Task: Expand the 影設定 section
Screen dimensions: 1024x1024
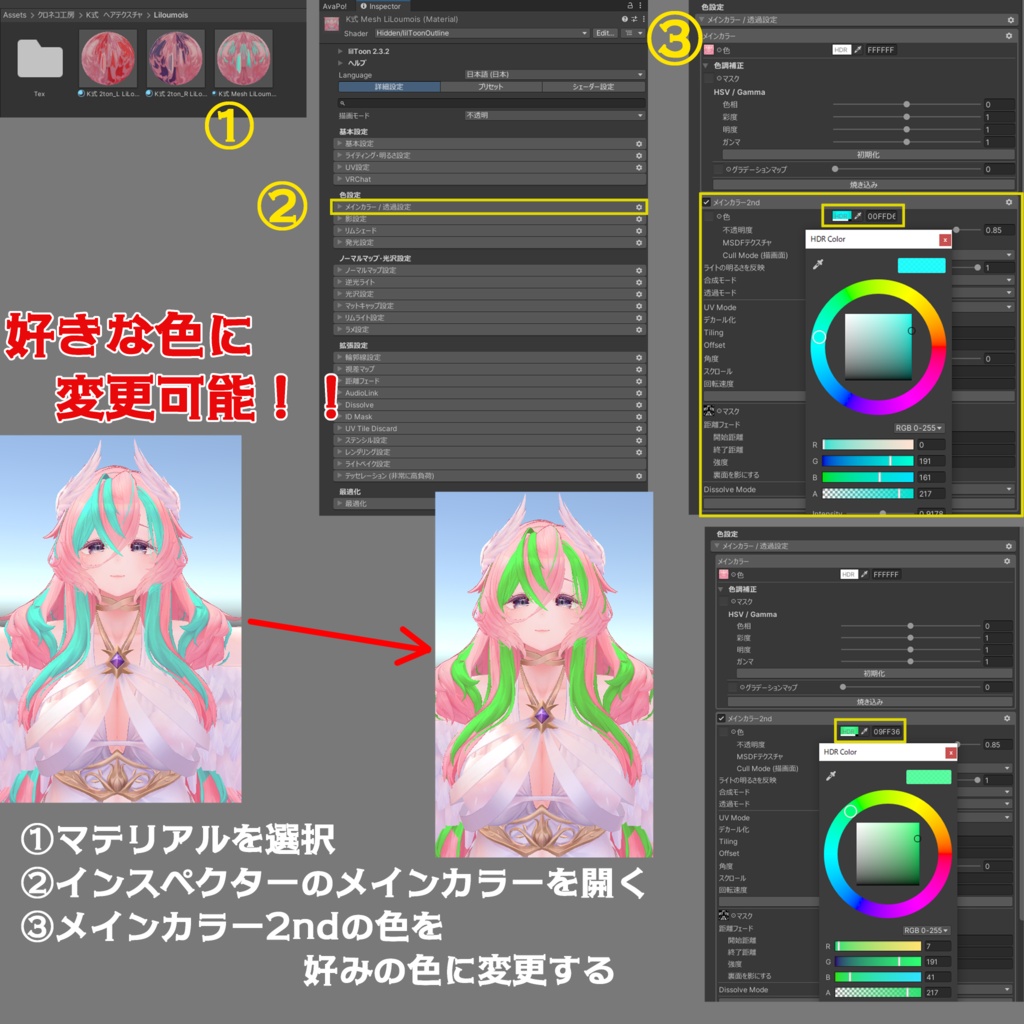Action: 489,219
